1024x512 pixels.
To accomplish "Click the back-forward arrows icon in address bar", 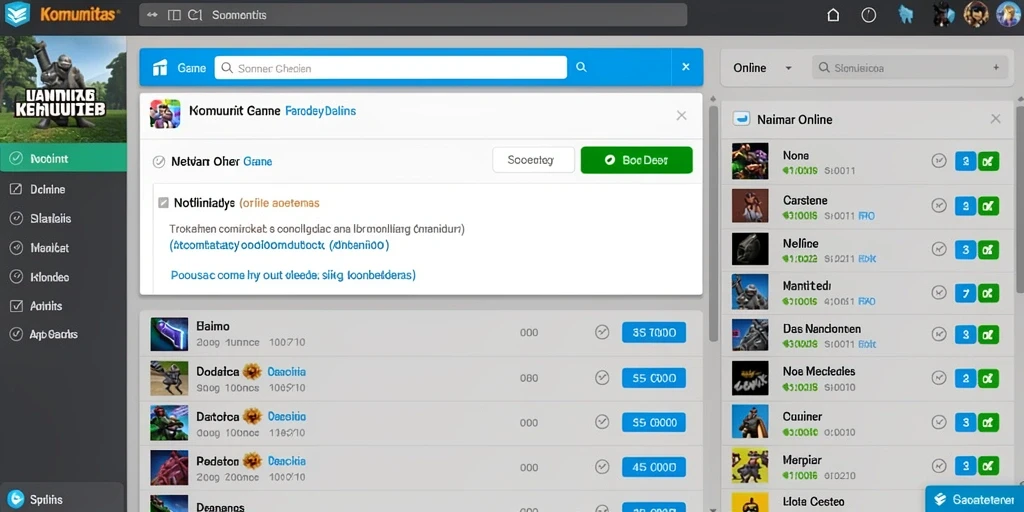I will point(152,15).
